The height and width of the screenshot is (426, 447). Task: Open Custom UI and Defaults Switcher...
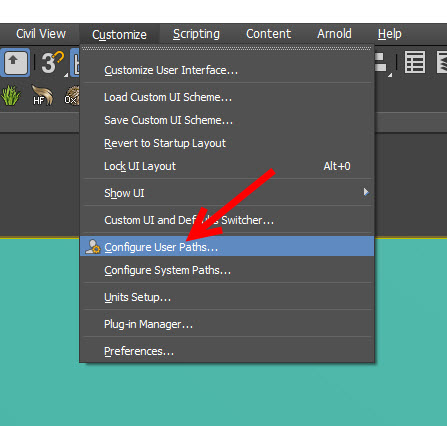tap(227, 220)
